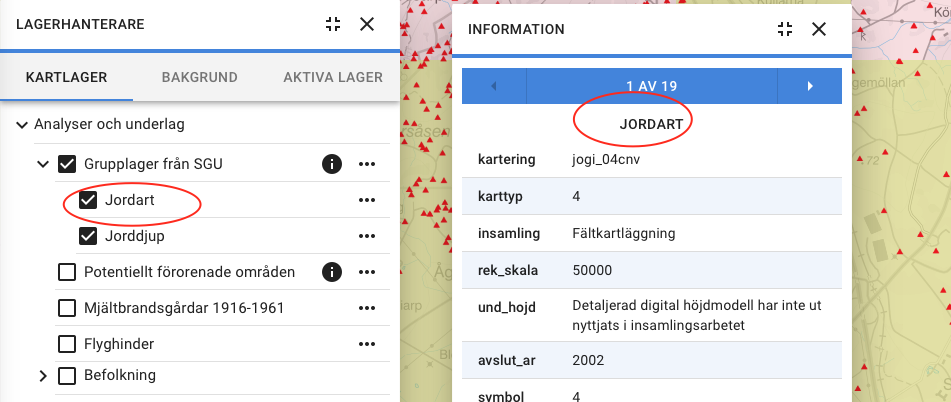951x402 pixels.
Task: Show info for Potentiellt förorenade områden
Action: tap(332, 272)
